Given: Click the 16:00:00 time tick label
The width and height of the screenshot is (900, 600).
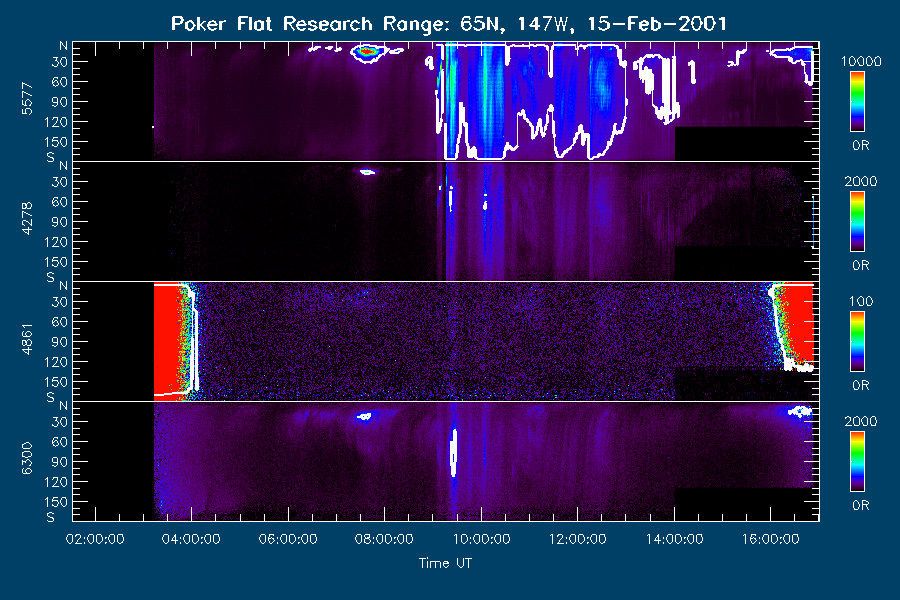Looking at the screenshot, I should click(770, 539).
